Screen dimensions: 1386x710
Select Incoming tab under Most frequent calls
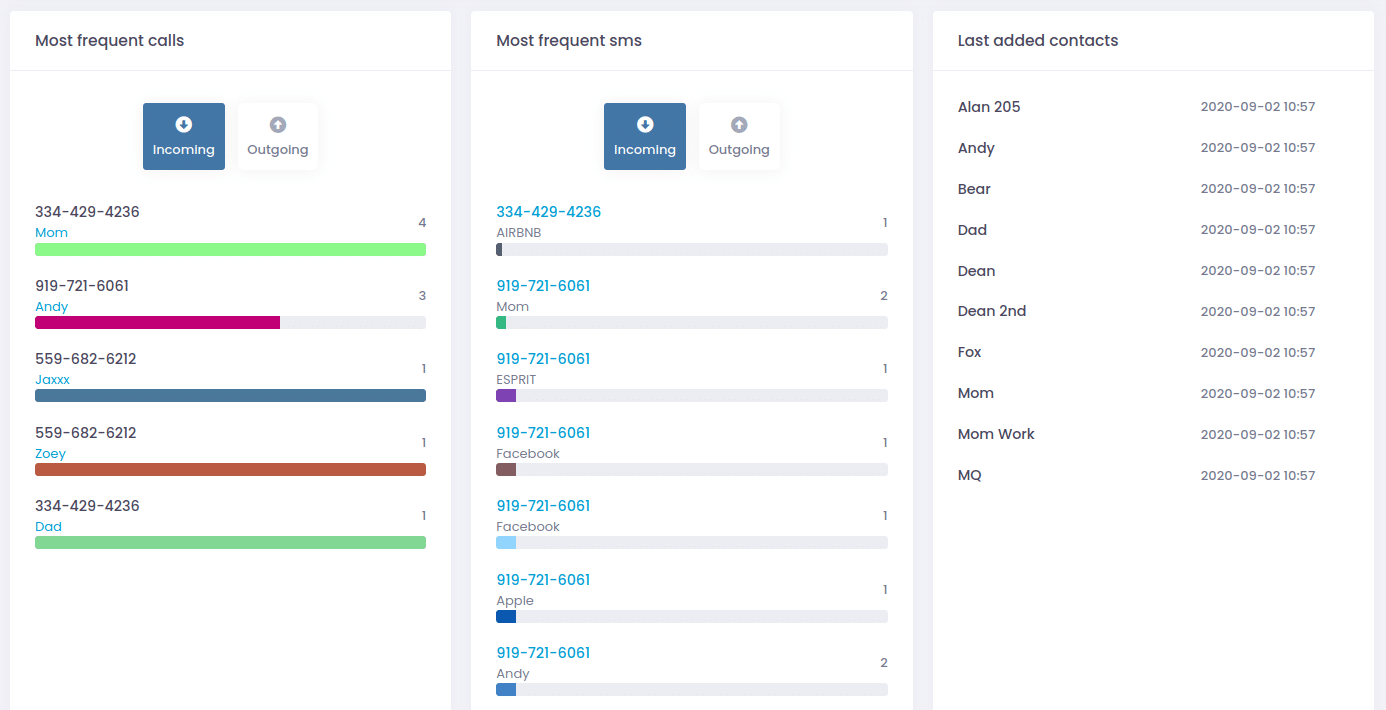[x=184, y=136]
